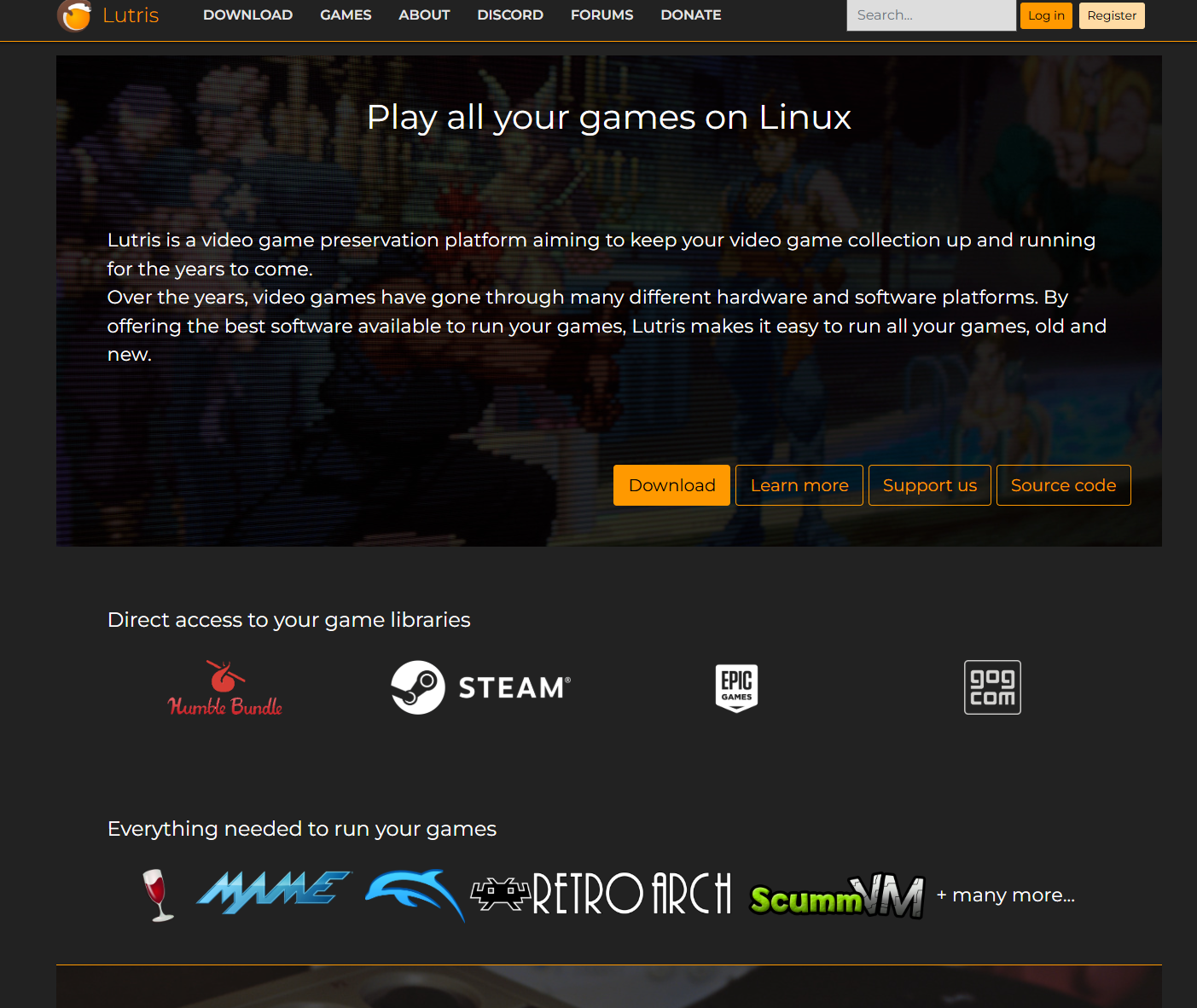Select the MAME logo

click(274, 892)
